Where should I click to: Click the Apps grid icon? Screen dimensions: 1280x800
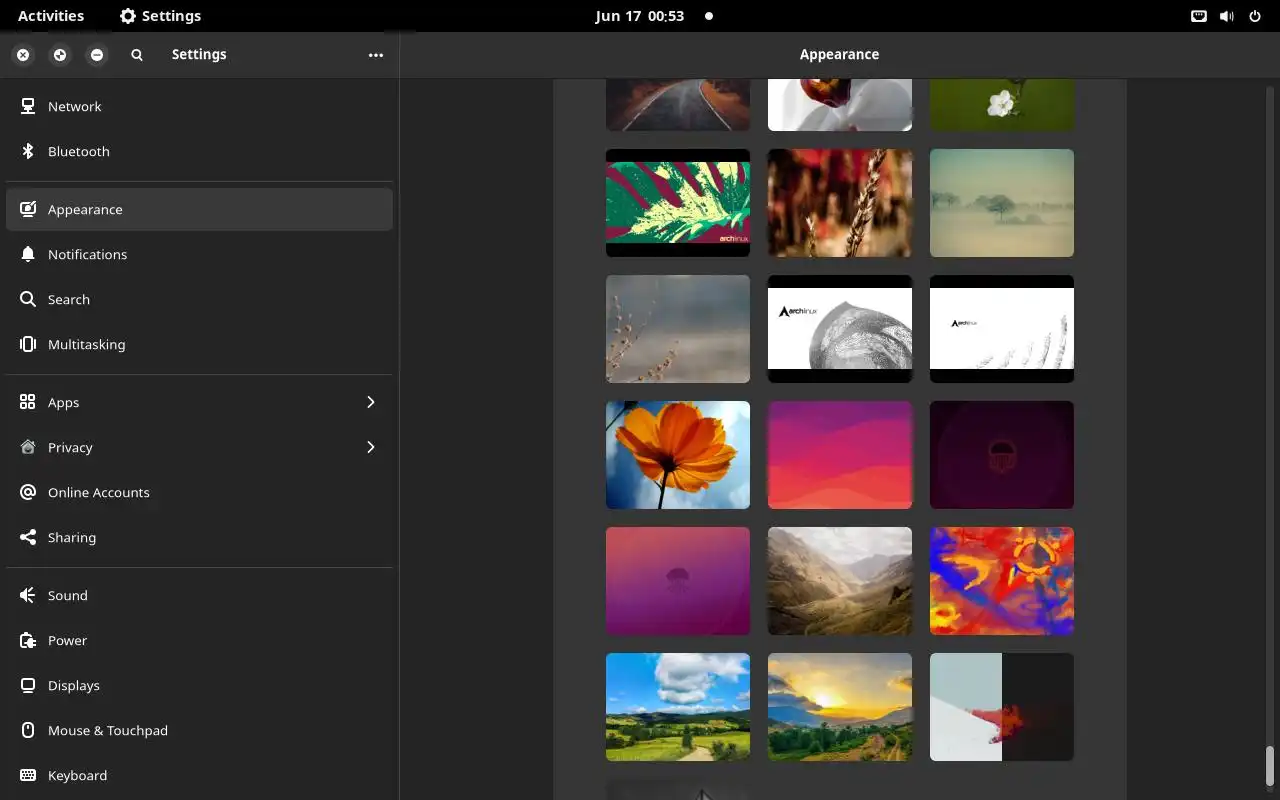tap(28, 402)
